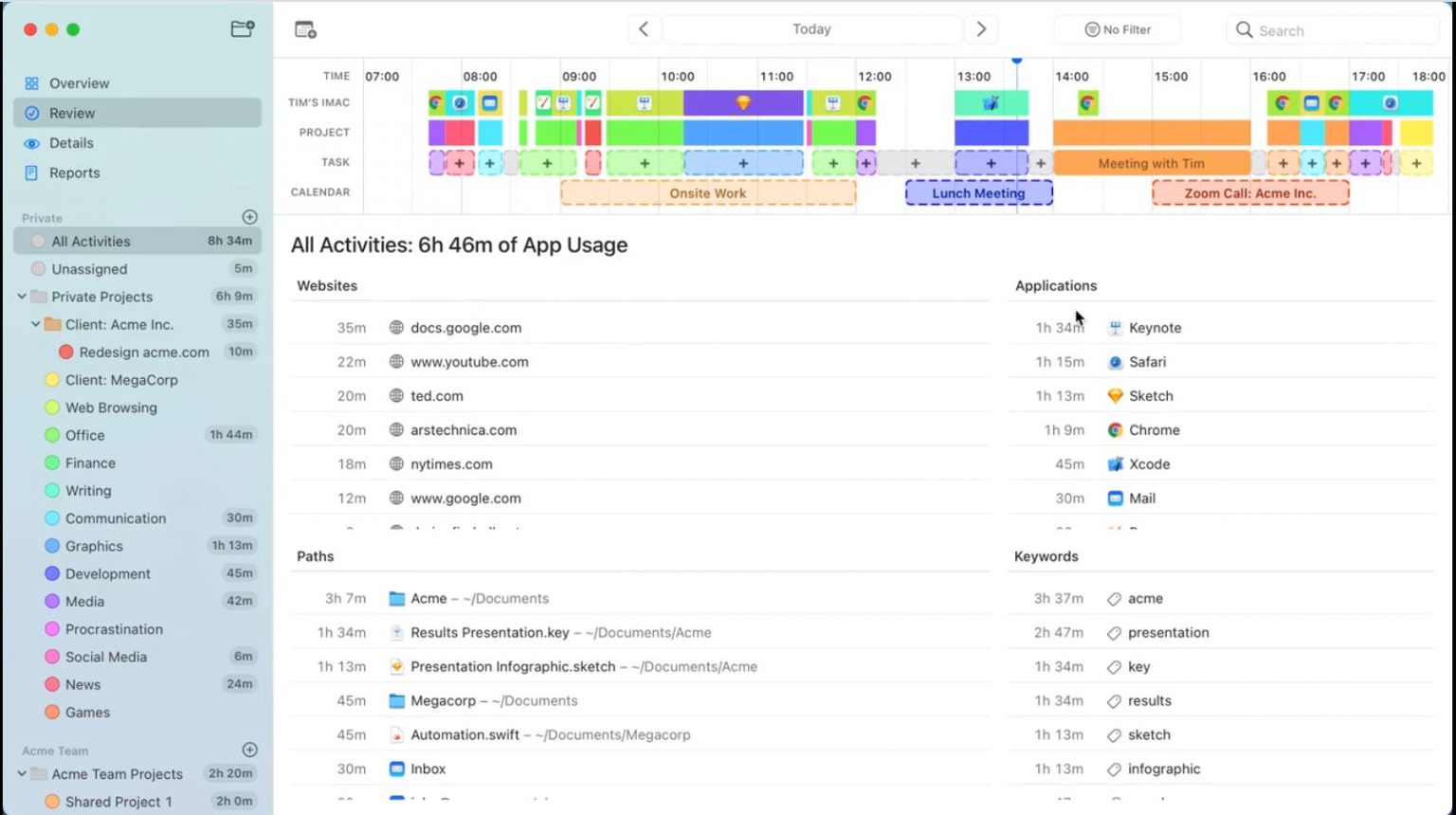The height and width of the screenshot is (815, 1456).
Task: Click the next-day arrow button
Action: coord(981,29)
